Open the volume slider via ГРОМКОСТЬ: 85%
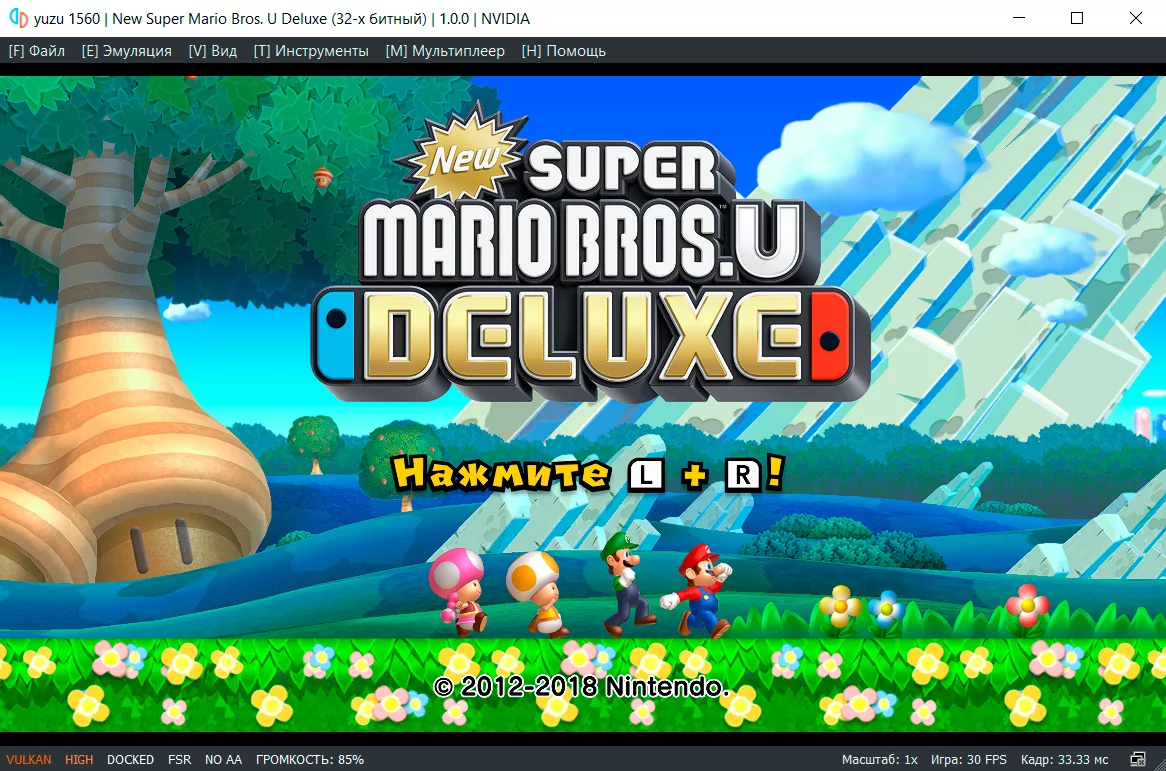1166x771 pixels. coord(310,759)
